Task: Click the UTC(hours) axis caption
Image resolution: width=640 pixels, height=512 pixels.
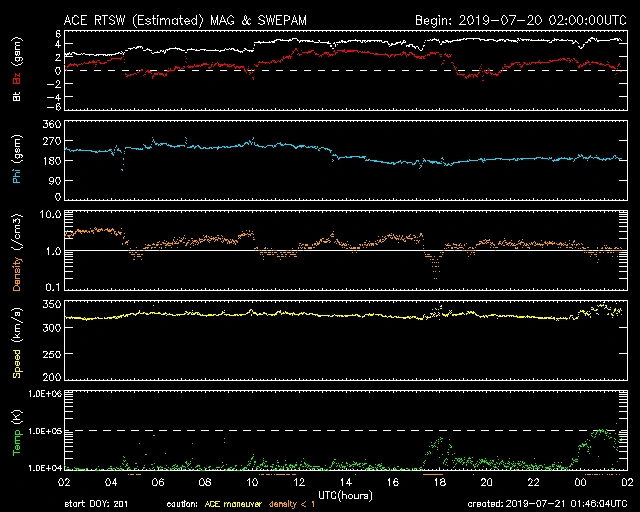Action: pyautogui.click(x=346, y=494)
